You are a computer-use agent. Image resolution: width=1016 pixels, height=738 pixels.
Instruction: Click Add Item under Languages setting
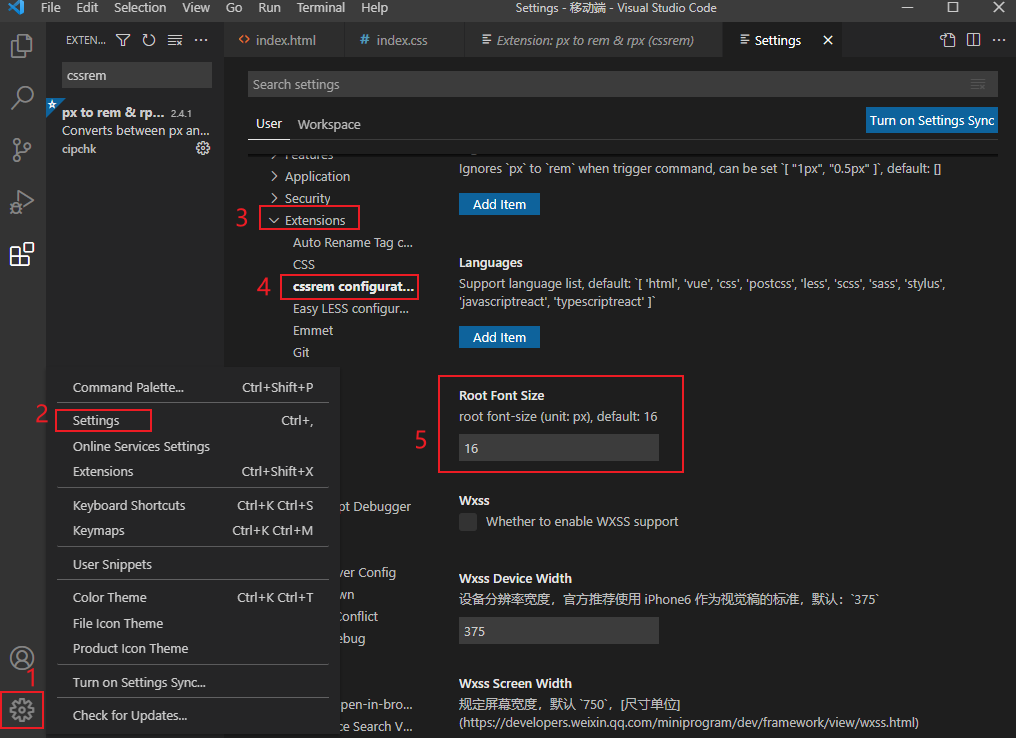(x=499, y=337)
